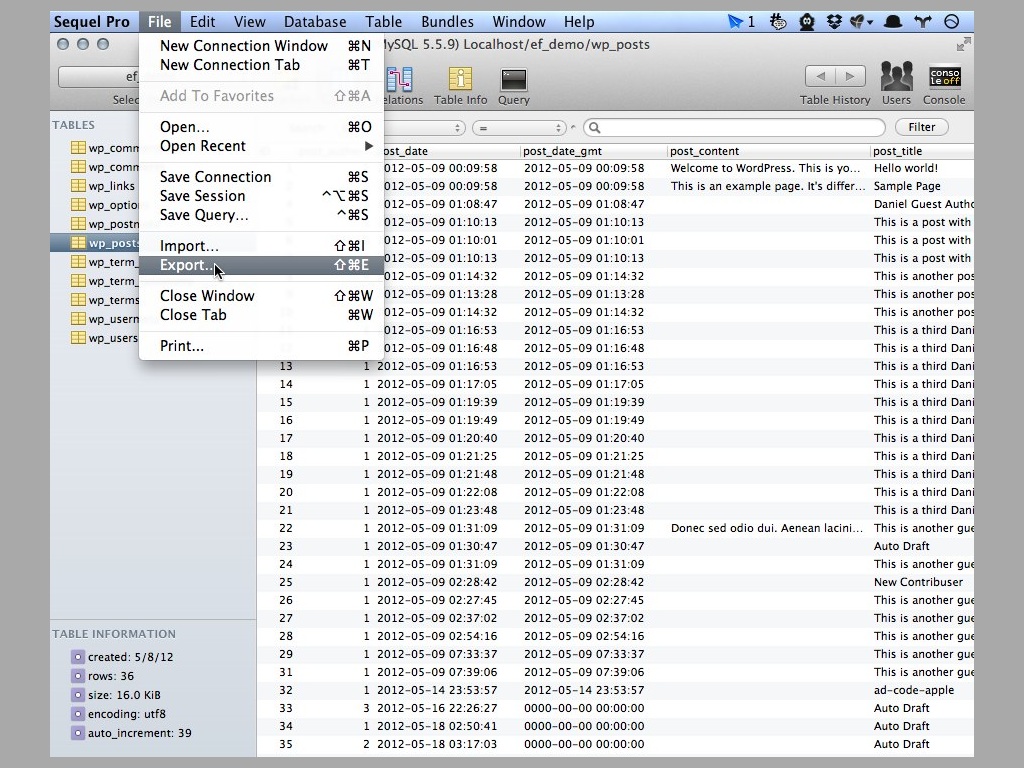
Task: Click the 'rows: 36' table info entry
Action: [110, 675]
